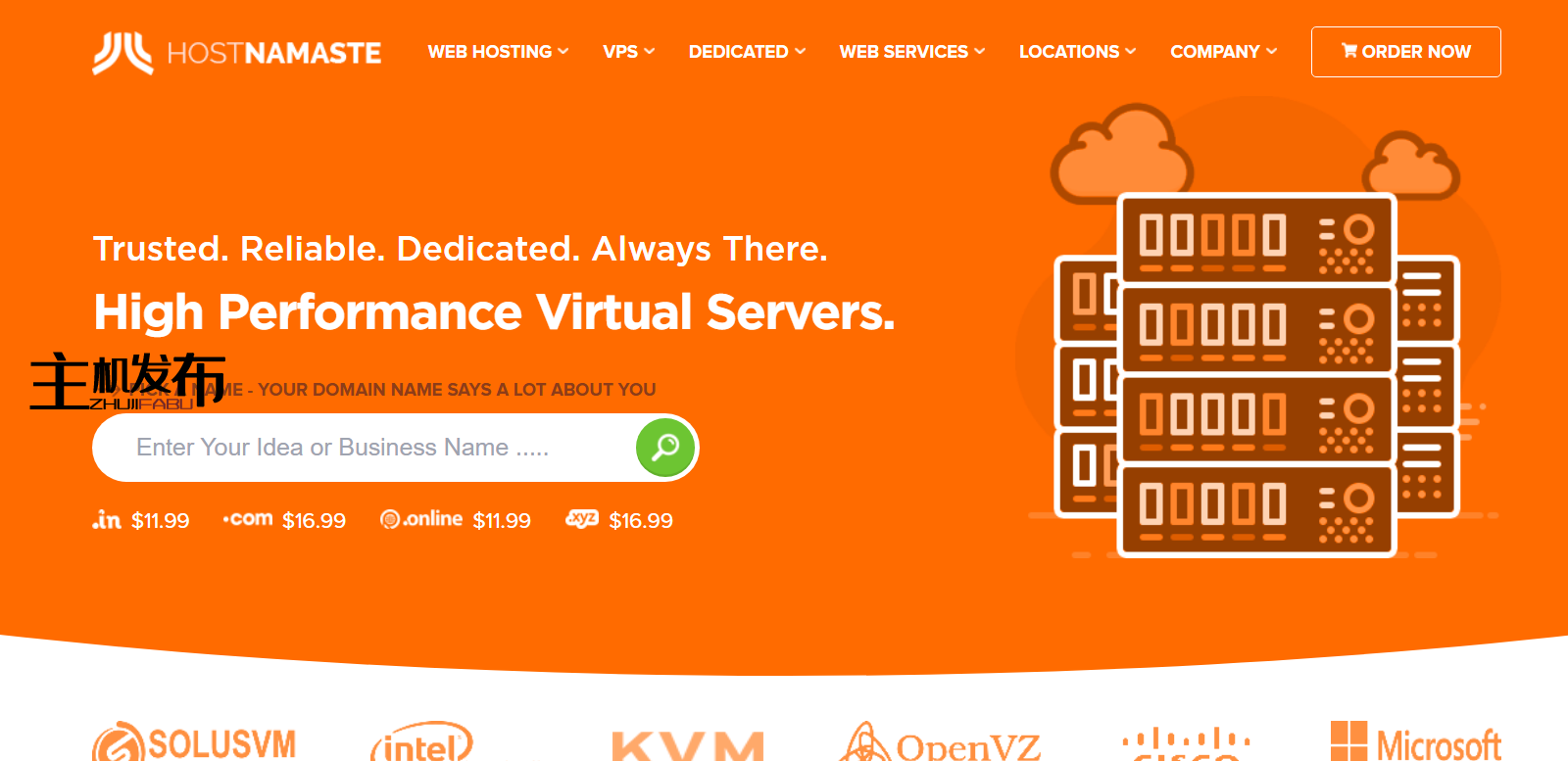Open the Microsoft partner logo

pos(1415,743)
